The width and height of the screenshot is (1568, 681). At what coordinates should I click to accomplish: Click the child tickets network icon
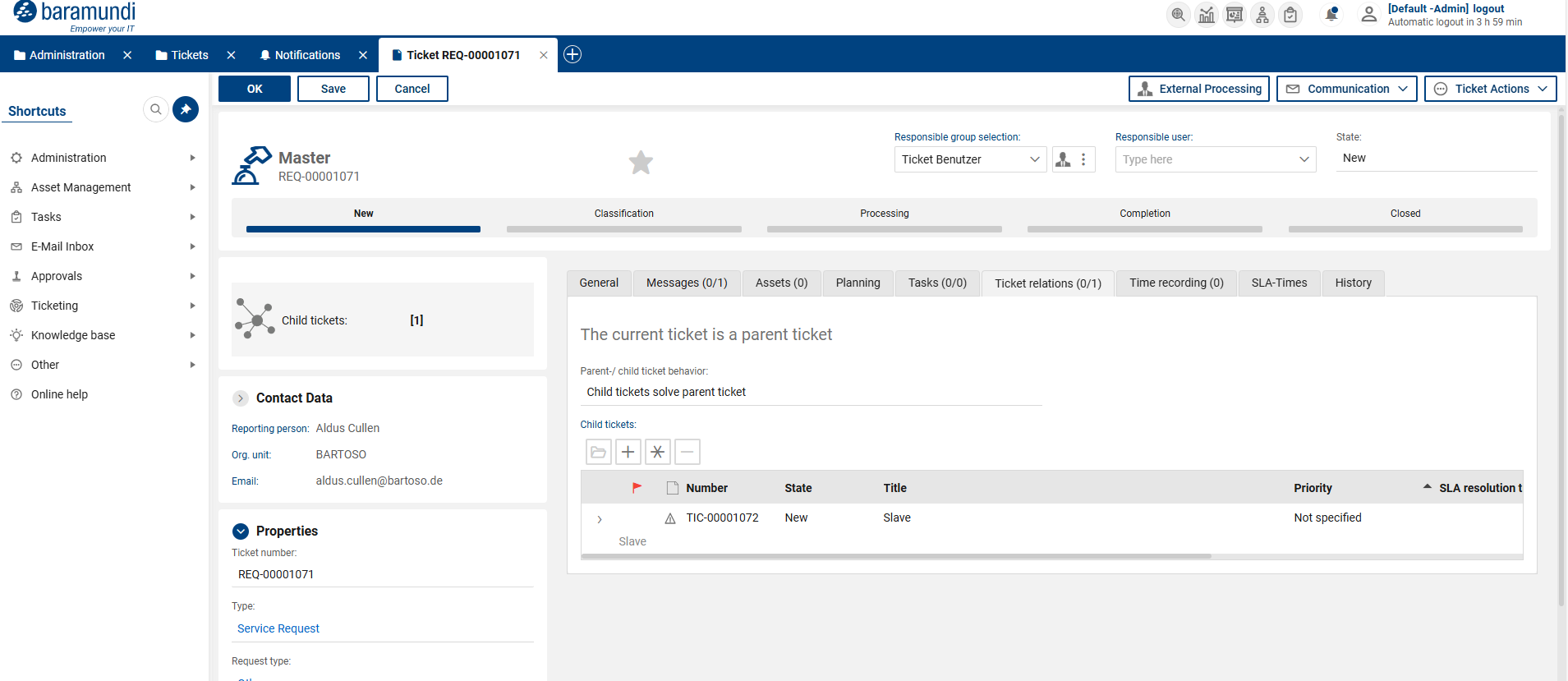(255, 319)
